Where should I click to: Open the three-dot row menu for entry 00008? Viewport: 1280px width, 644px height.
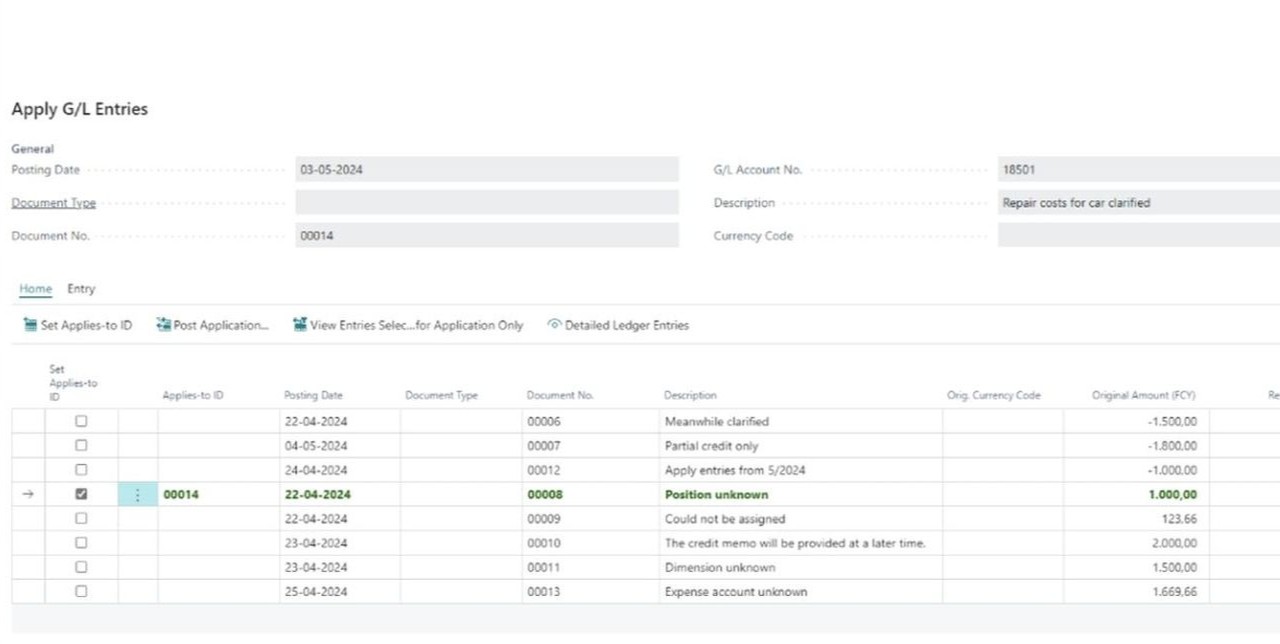click(x=138, y=495)
